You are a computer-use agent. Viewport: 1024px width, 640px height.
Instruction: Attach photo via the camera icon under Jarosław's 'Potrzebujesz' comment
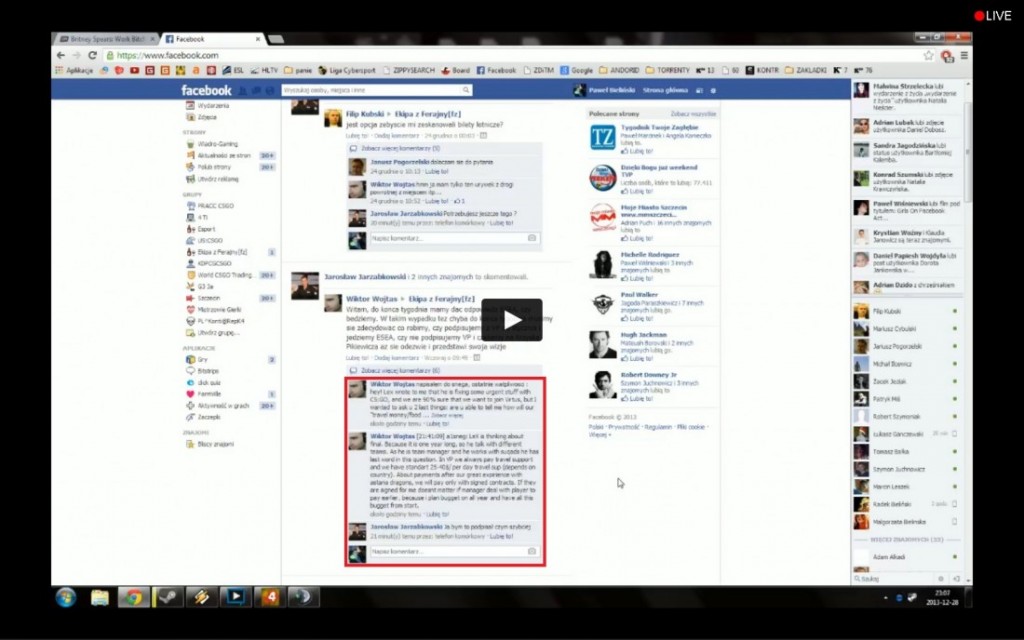(x=532, y=238)
